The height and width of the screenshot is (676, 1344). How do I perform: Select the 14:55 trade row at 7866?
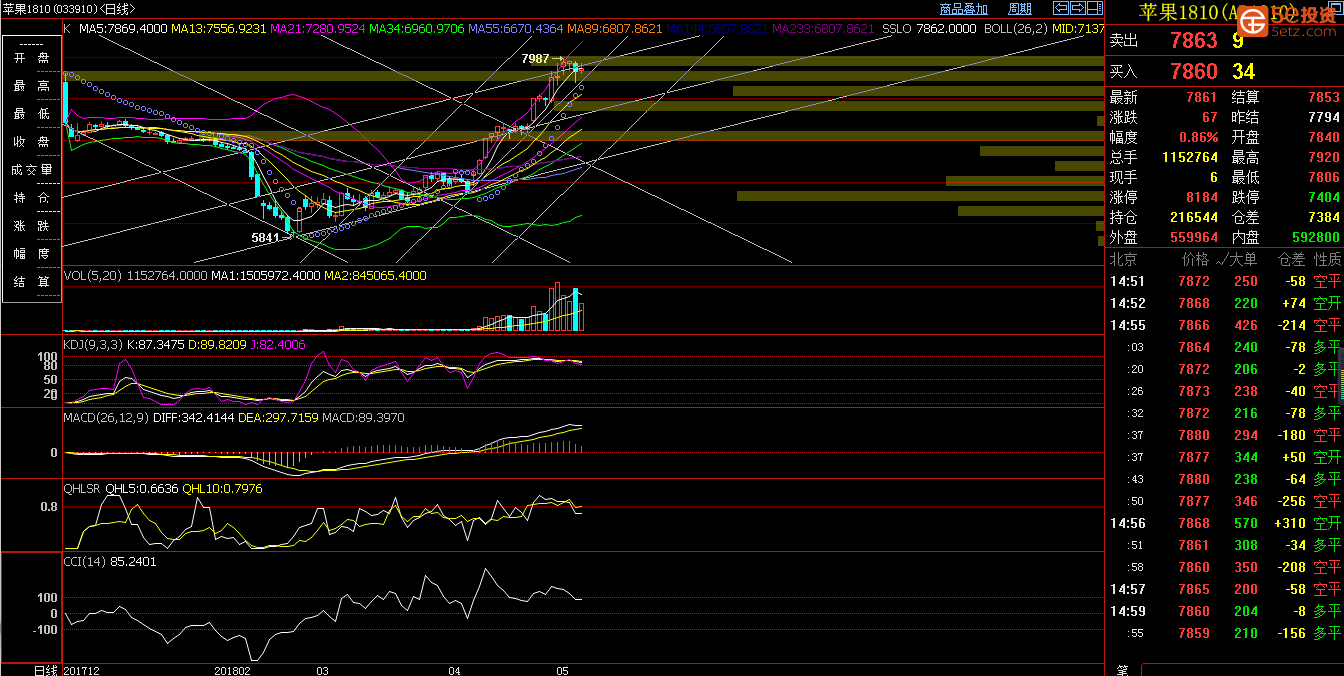pos(1225,325)
